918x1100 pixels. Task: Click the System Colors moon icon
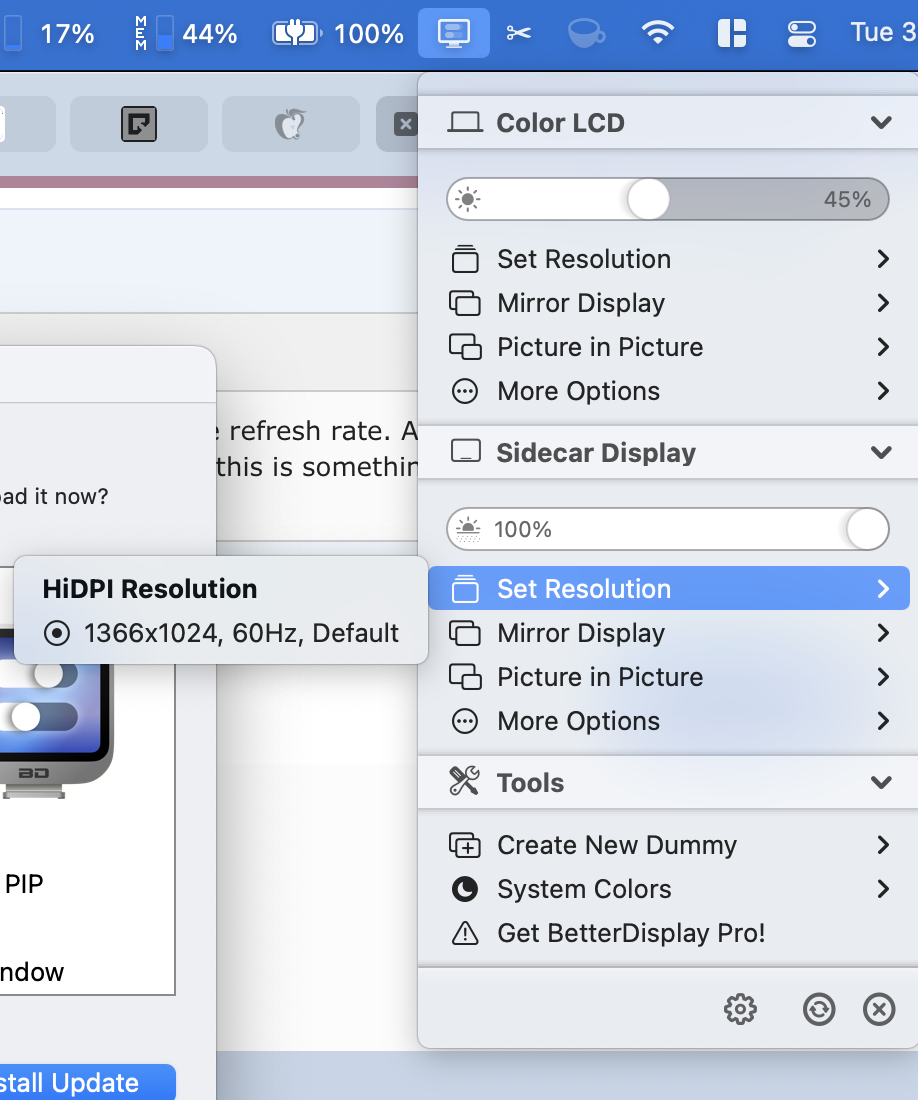pos(465,889)
